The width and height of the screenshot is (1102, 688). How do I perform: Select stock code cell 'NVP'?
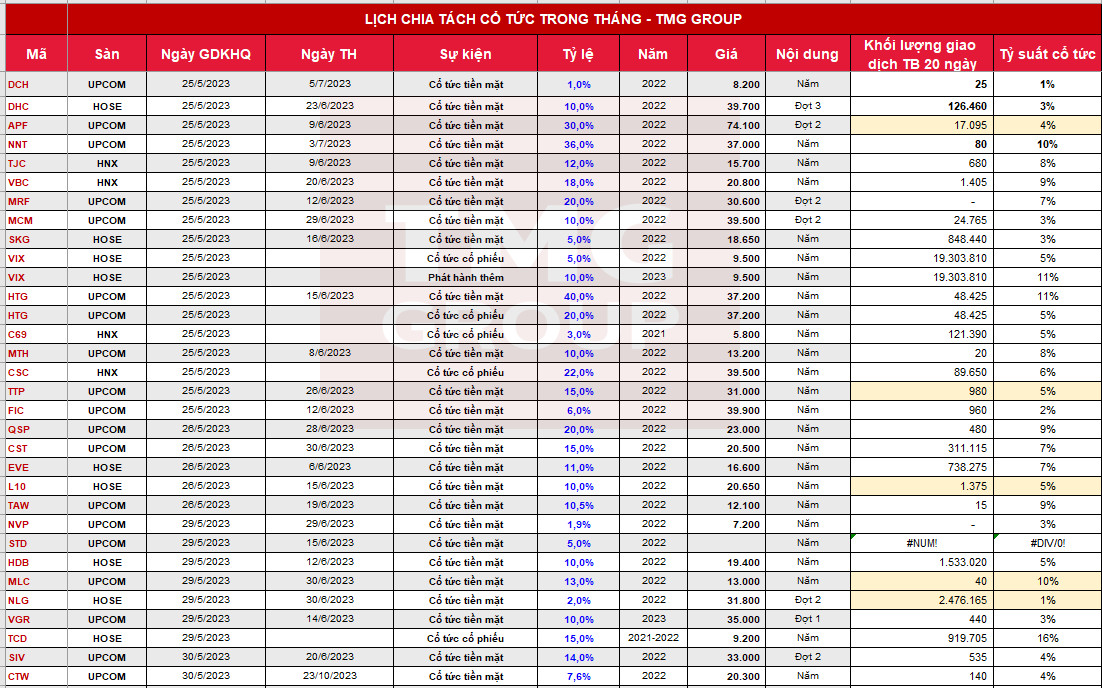(37, 524)
